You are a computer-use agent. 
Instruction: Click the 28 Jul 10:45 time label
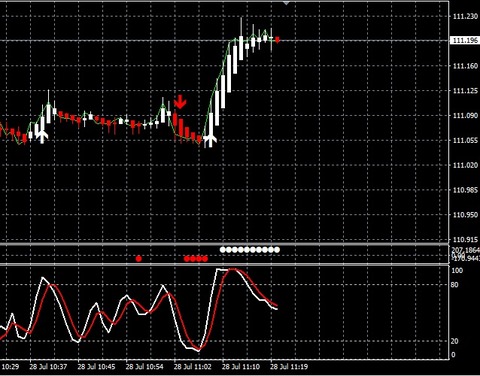(96, 367)
